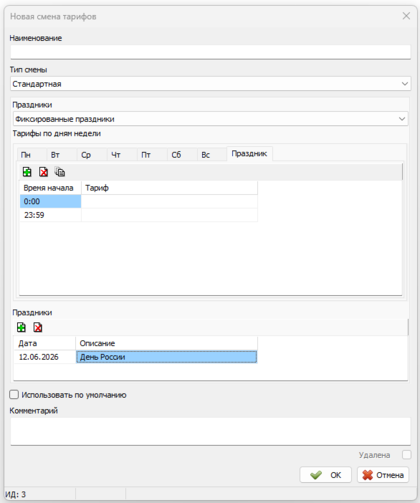Select the 12.06.2026 date cell
Screen dimensions: 420x503
tap(45, 357)
